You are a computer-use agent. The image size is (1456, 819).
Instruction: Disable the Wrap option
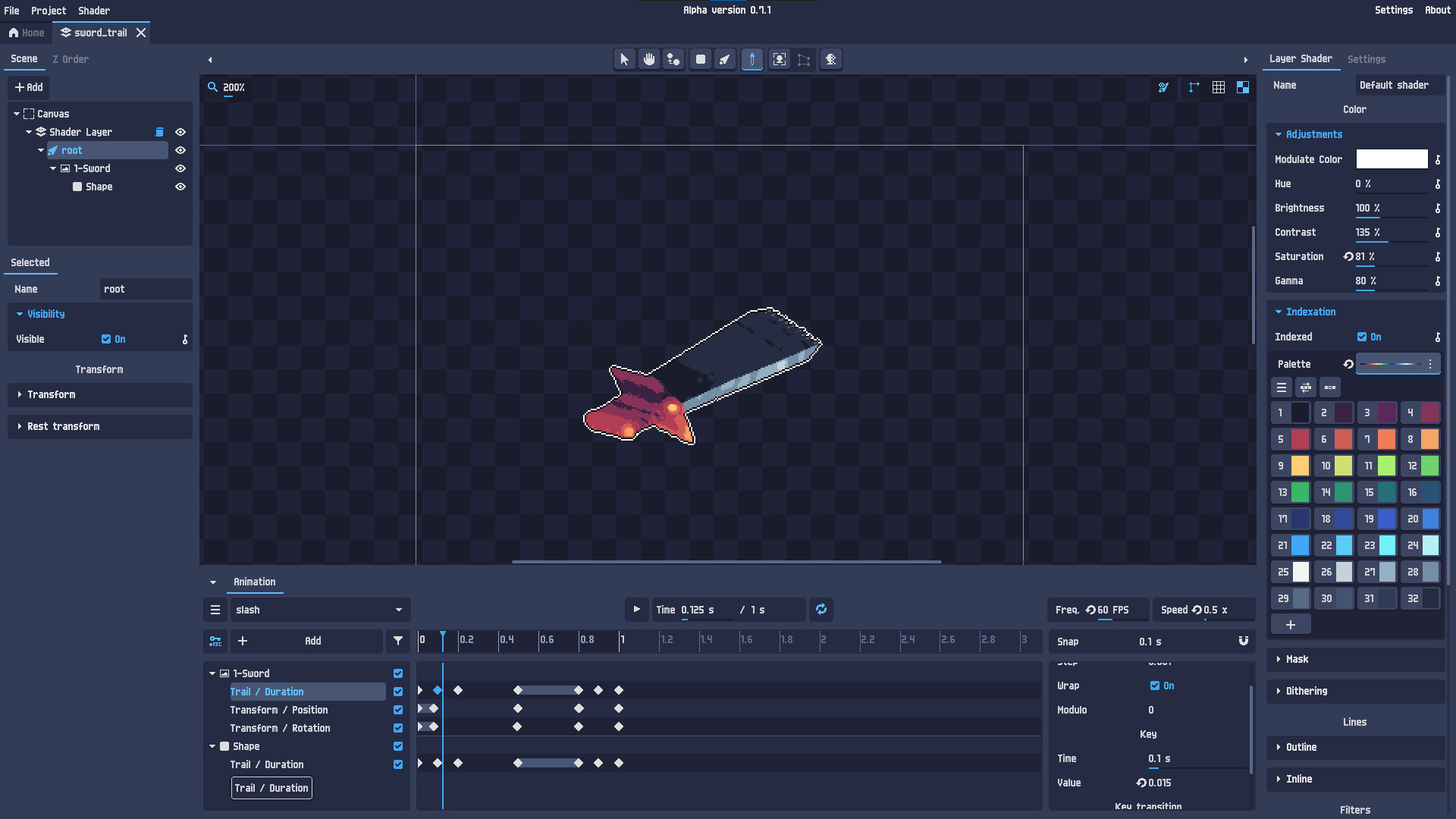pos(1156,686)
